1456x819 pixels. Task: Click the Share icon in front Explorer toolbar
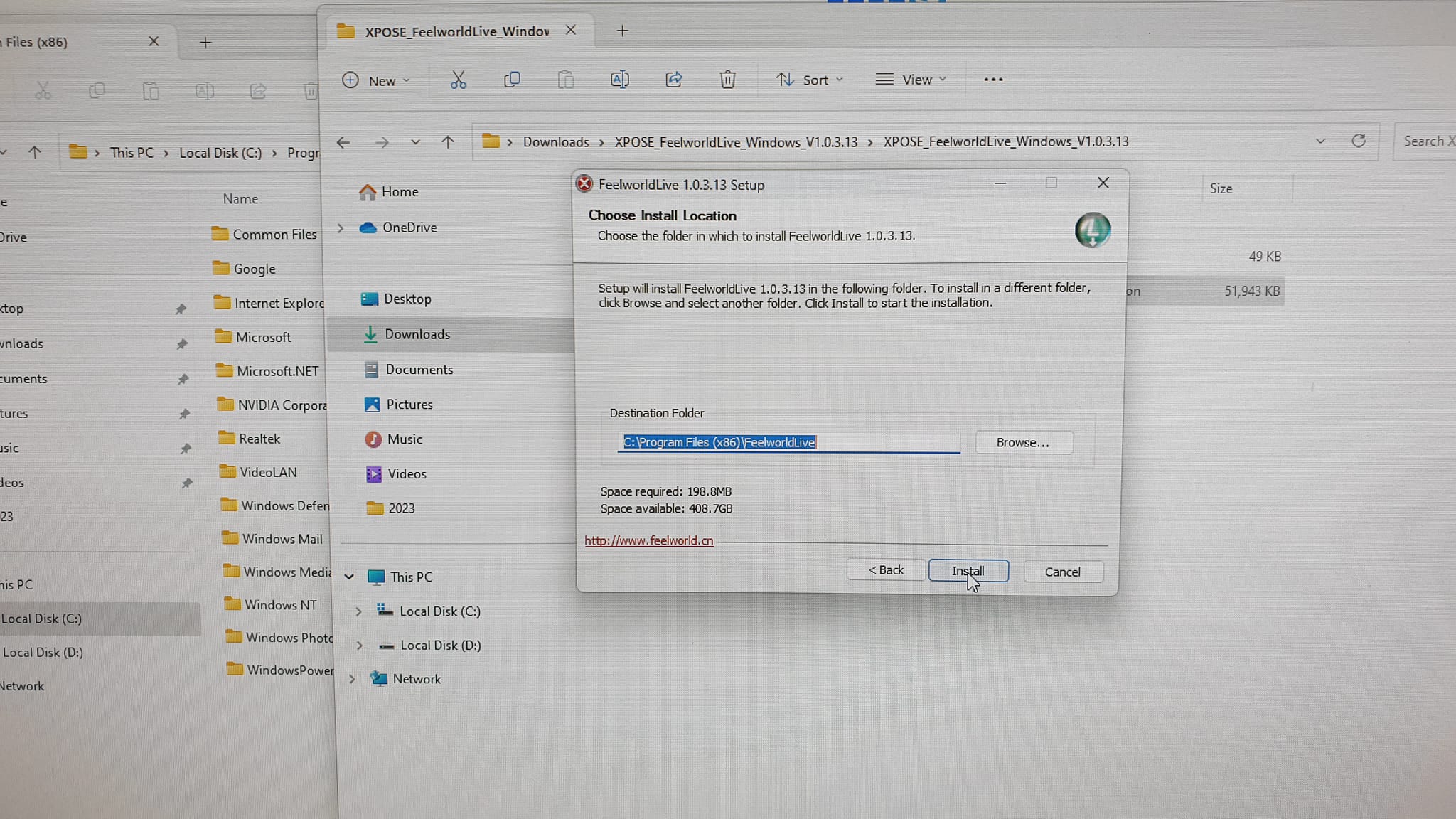(x=674, y=80)
